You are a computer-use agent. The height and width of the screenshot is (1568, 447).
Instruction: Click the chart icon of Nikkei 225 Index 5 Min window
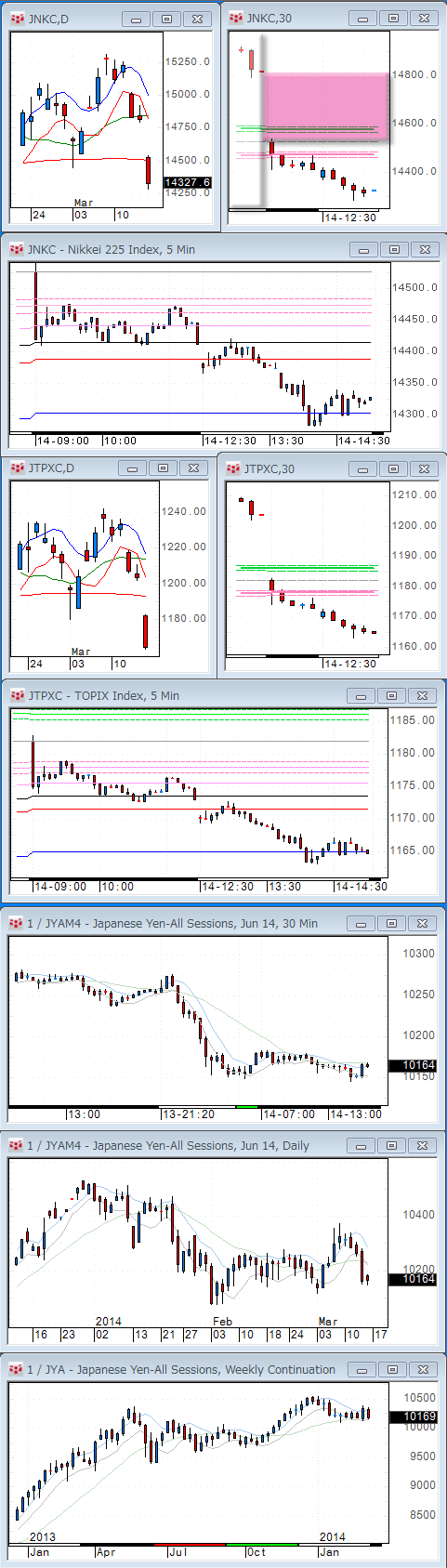(17, 249)
